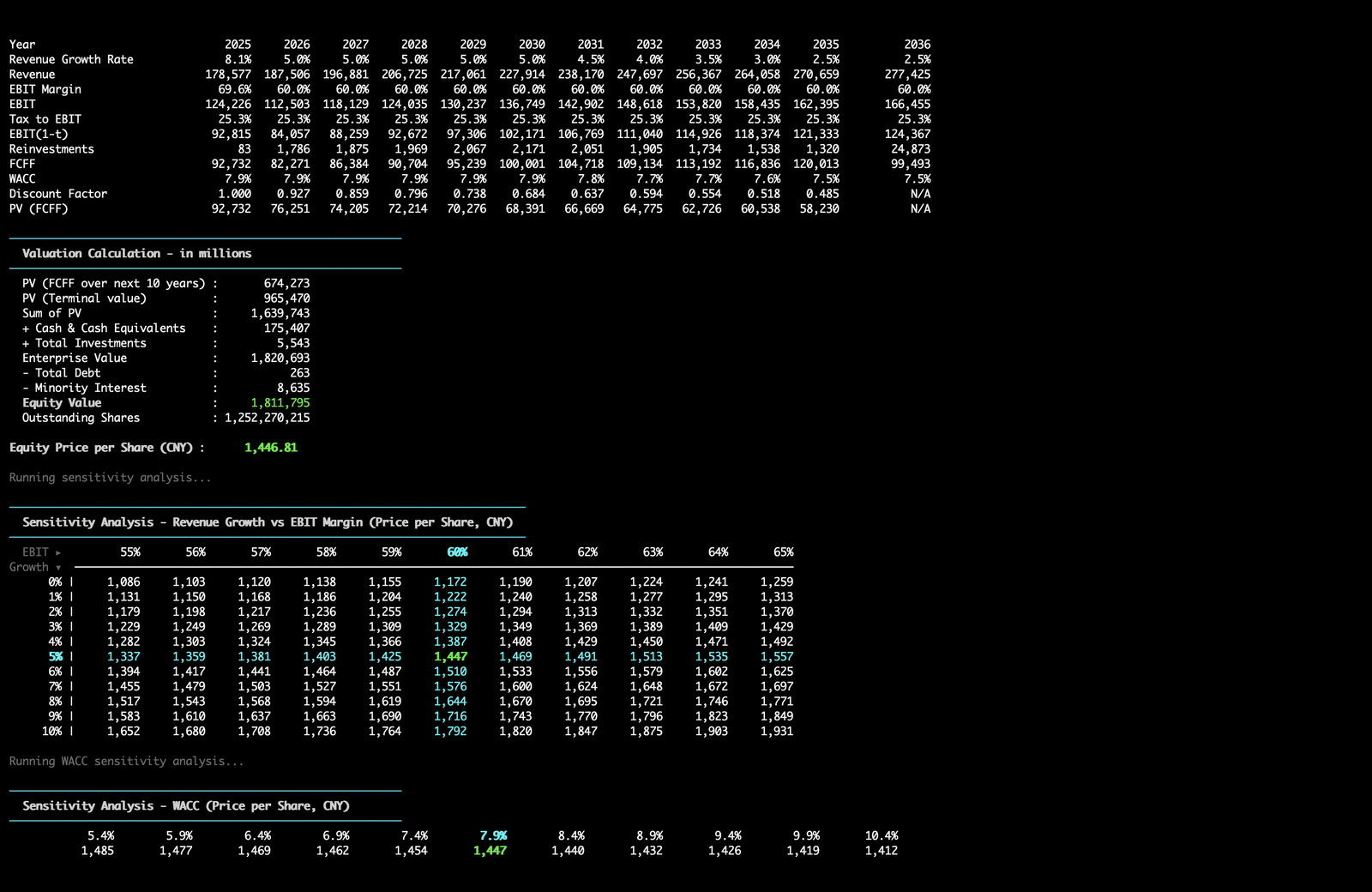Select '5.4%' WACC sensitivity header
Image resolution: width=1372 pixels, height=892 pixels.
(x=101, y=835)
